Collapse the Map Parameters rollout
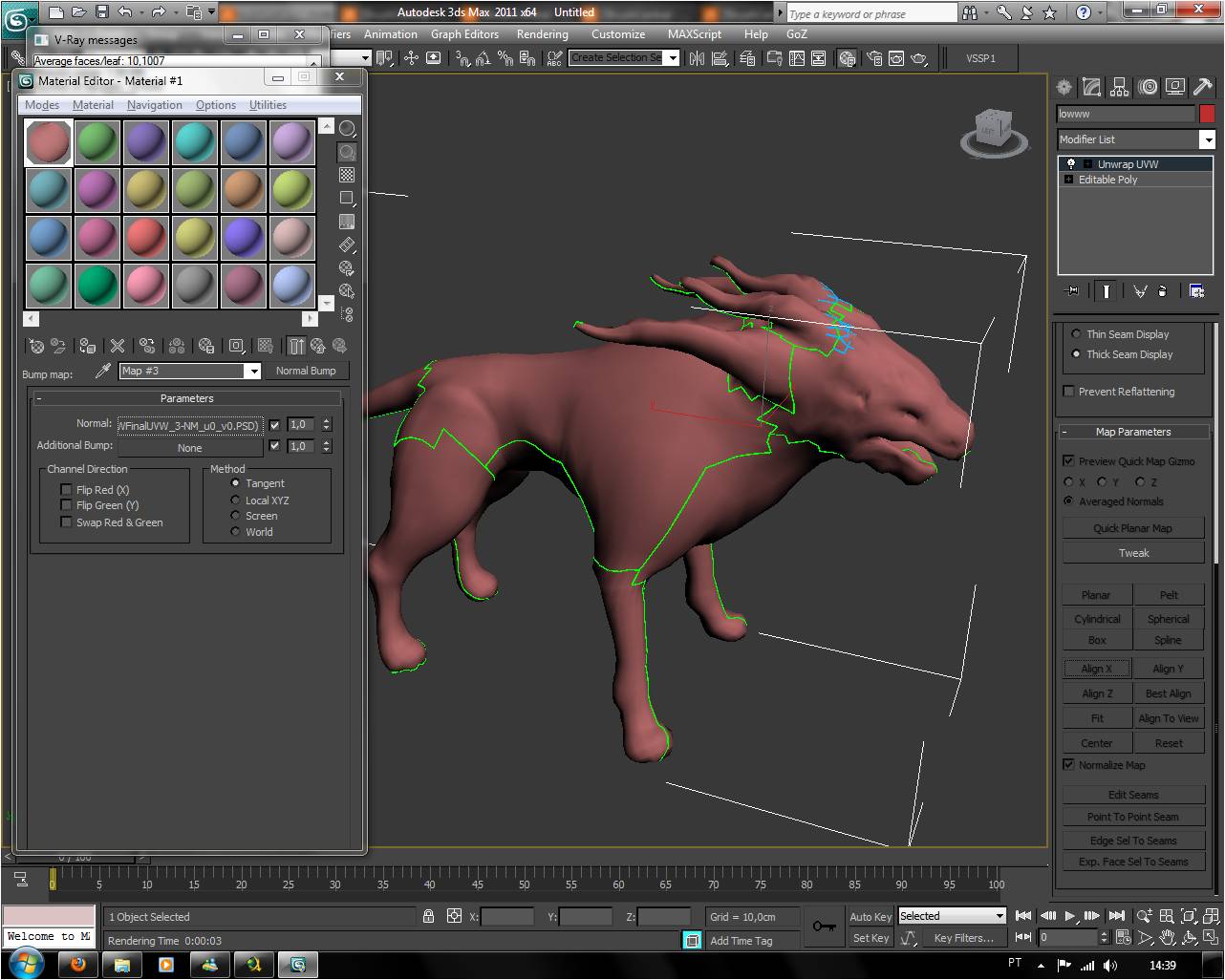 coord(1132,432)
